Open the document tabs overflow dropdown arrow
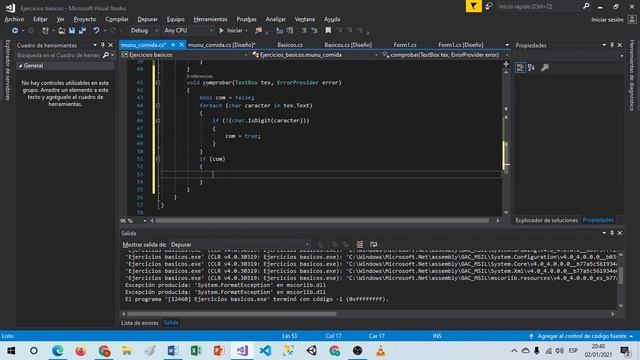Viewport: 640px width, 360px height. [x=507, y=45]
